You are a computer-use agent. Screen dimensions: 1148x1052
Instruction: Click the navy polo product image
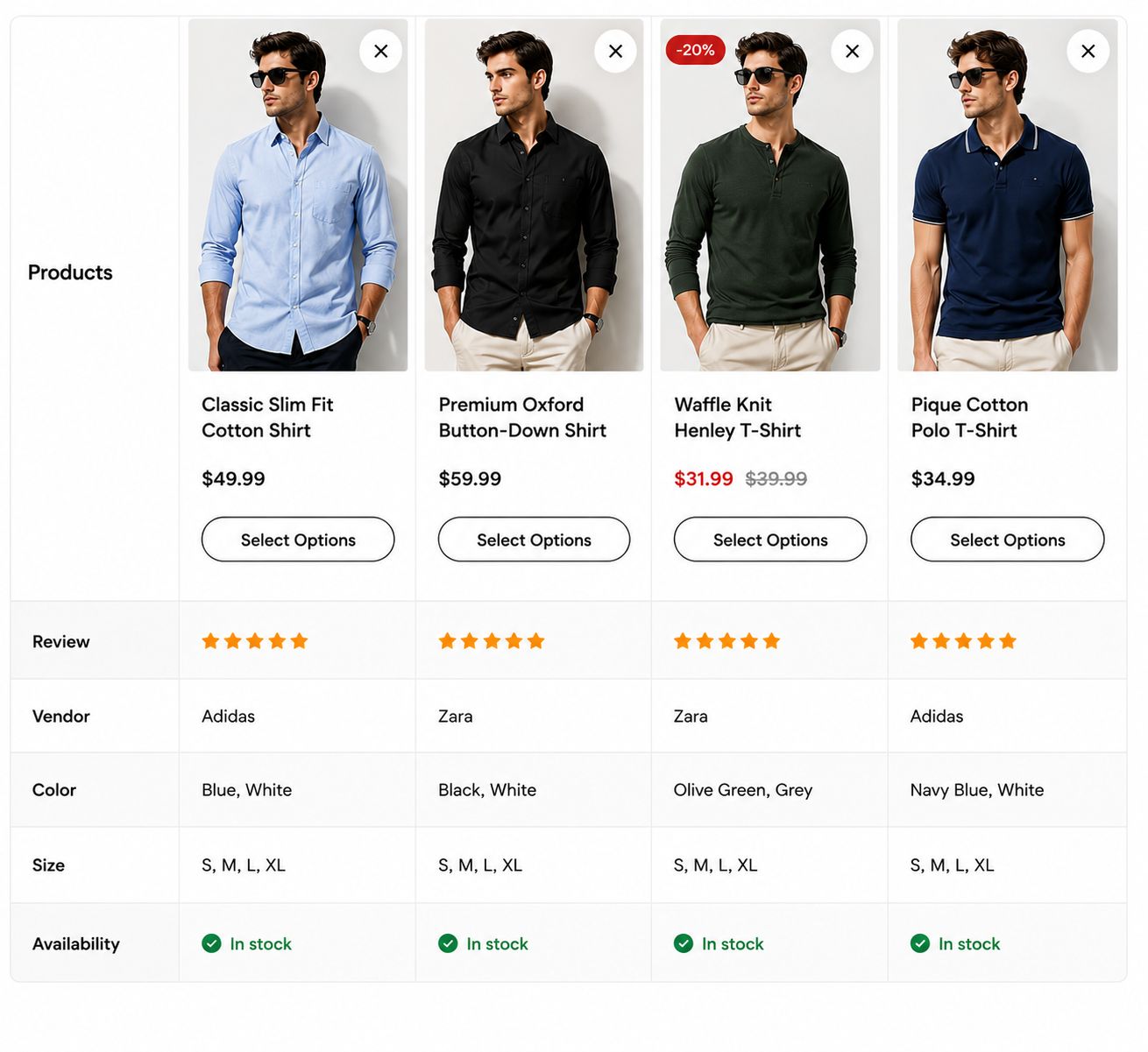coord(1008,195)
